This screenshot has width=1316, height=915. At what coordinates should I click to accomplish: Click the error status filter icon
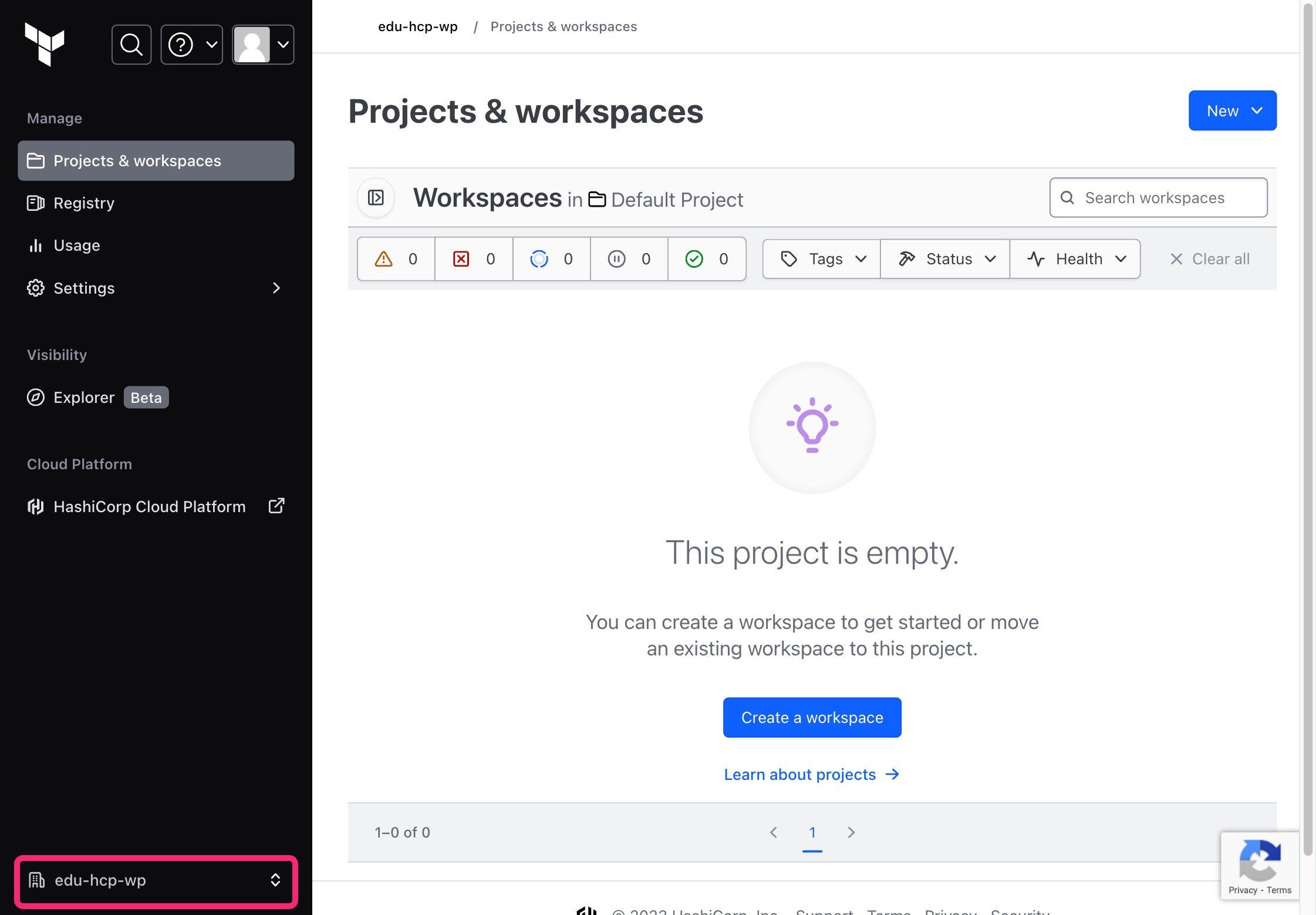[x=461, y=258]
